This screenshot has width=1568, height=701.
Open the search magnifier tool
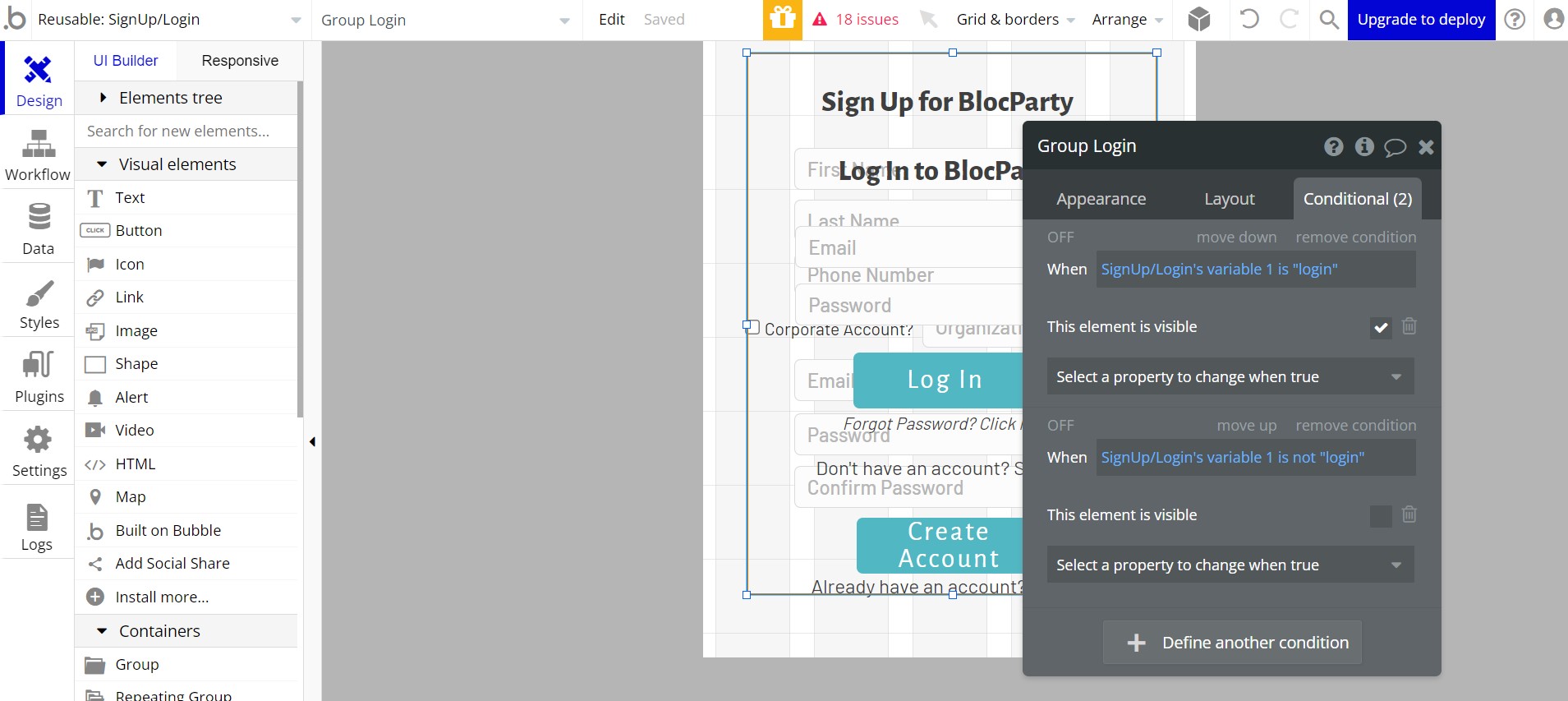pos(1328,19)
